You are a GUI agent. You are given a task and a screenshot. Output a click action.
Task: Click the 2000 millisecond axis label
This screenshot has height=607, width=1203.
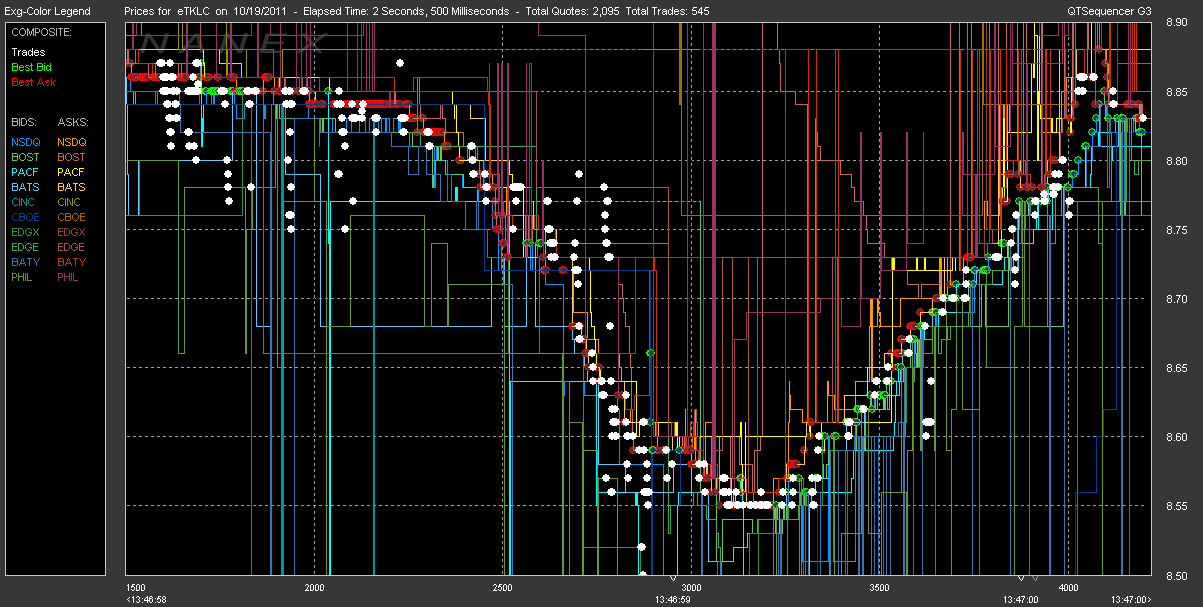coord(314,587)
